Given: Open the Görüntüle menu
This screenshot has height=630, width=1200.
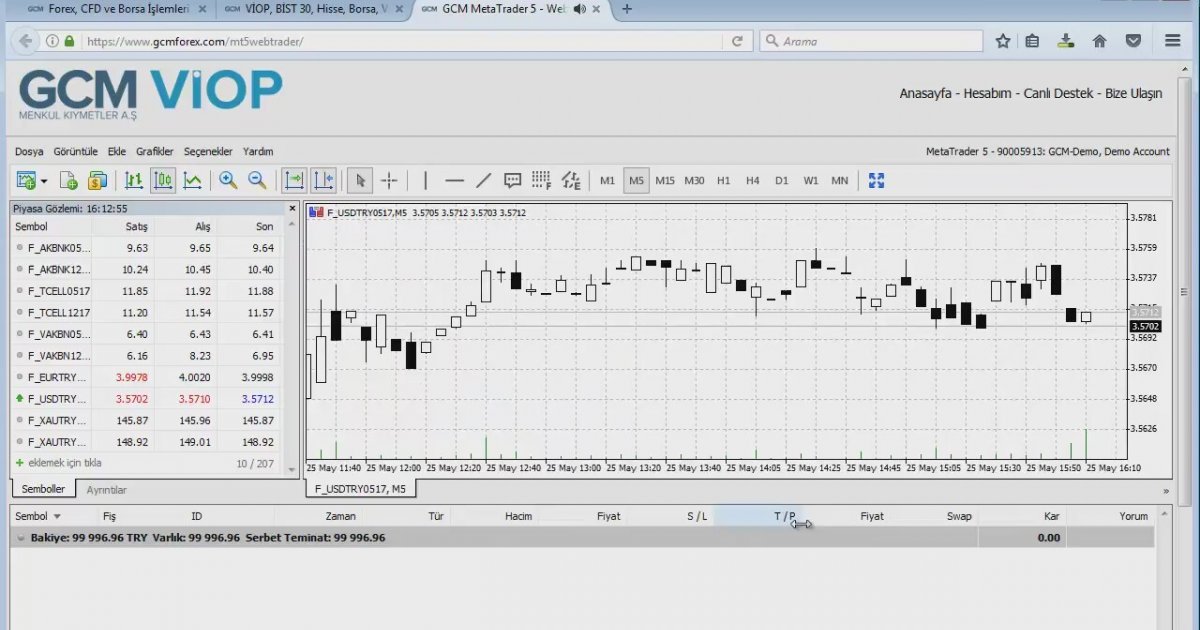Looking at the screenshot, I should [x=76, y=152].
